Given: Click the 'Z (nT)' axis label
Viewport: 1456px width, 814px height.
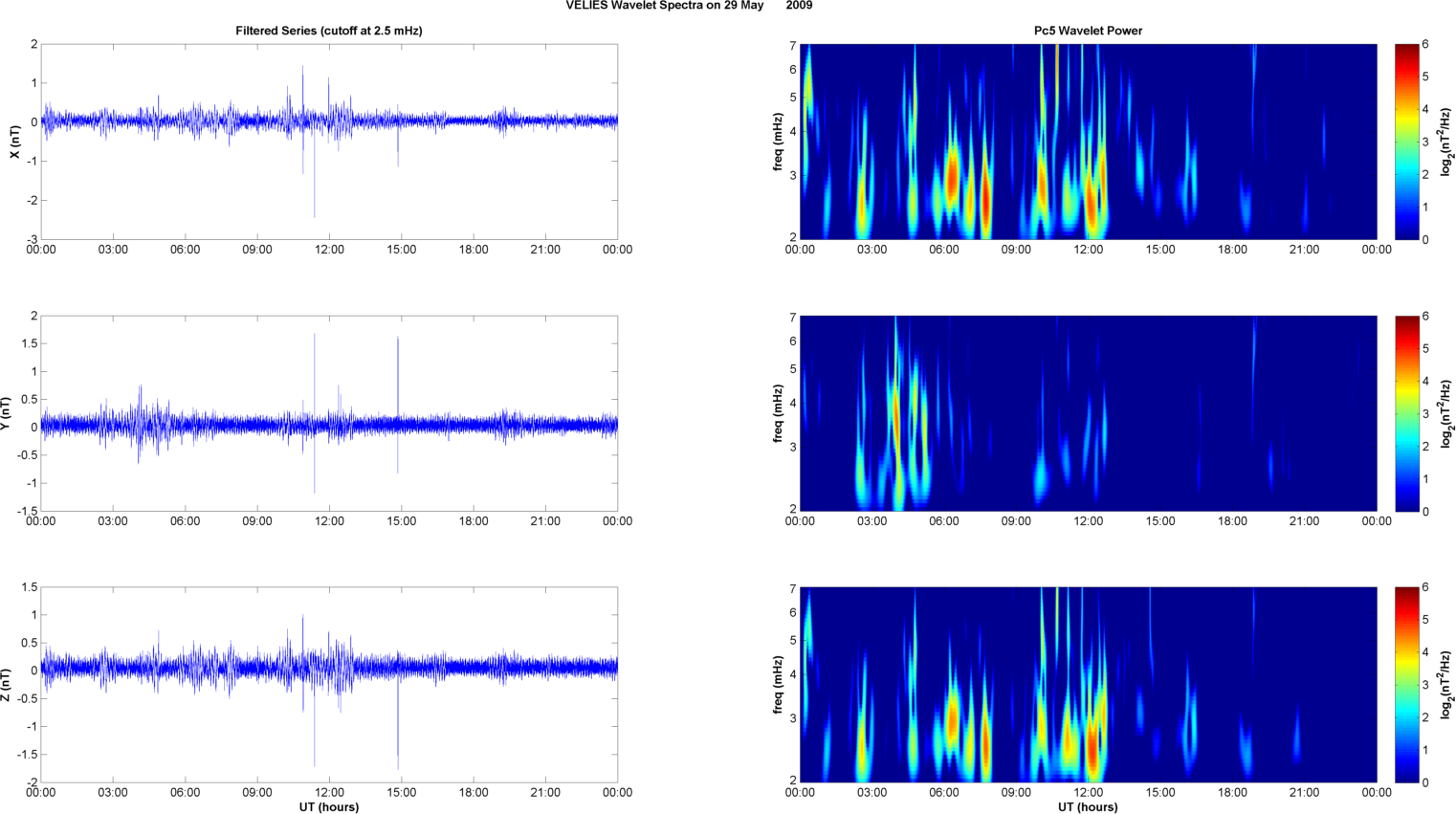Looking at the screenshot, I should pos(6,685).
